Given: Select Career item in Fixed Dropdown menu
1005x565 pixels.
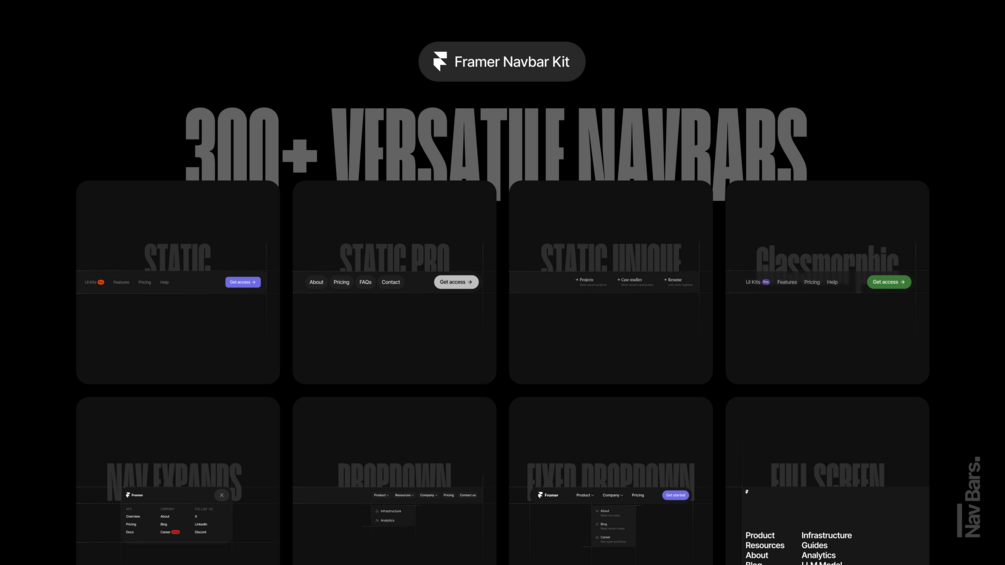Looking at the screenshot, I should (610, 539).
